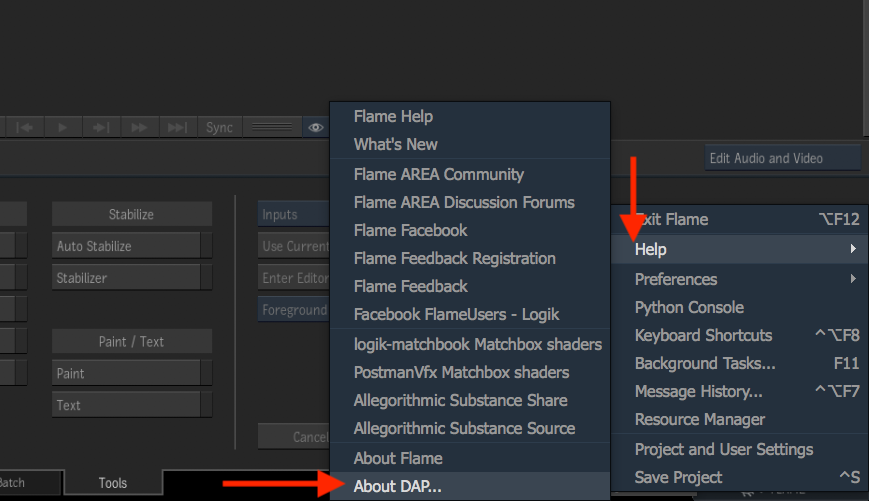
Task: Toggle the eye visibility icon
Action: coord(316,127)
